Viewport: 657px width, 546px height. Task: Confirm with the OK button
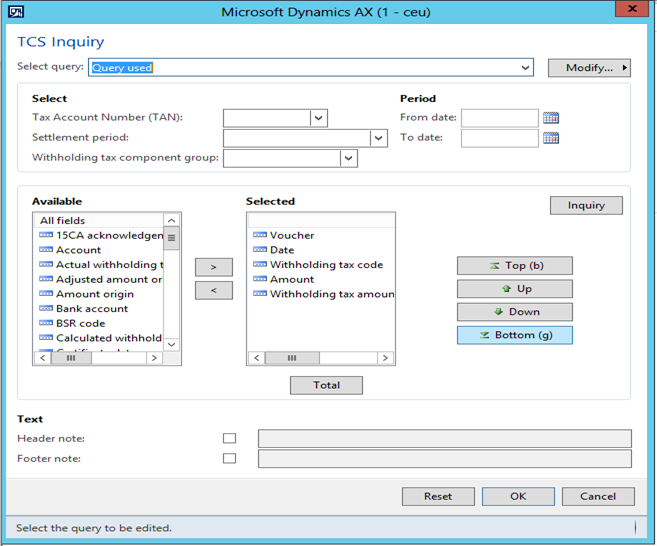pos(518,496)
